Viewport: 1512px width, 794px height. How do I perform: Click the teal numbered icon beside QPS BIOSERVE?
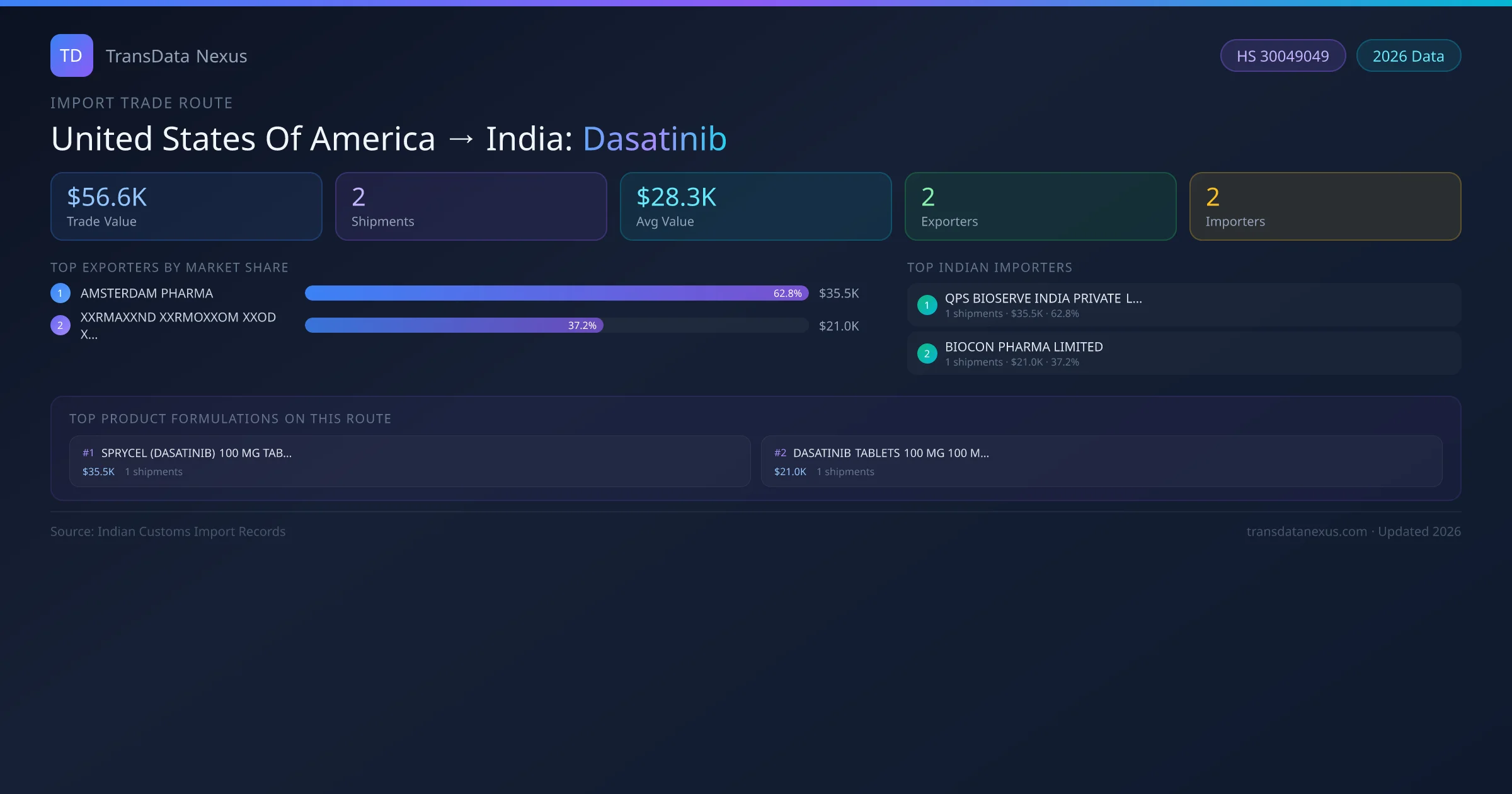pos(927,305)
